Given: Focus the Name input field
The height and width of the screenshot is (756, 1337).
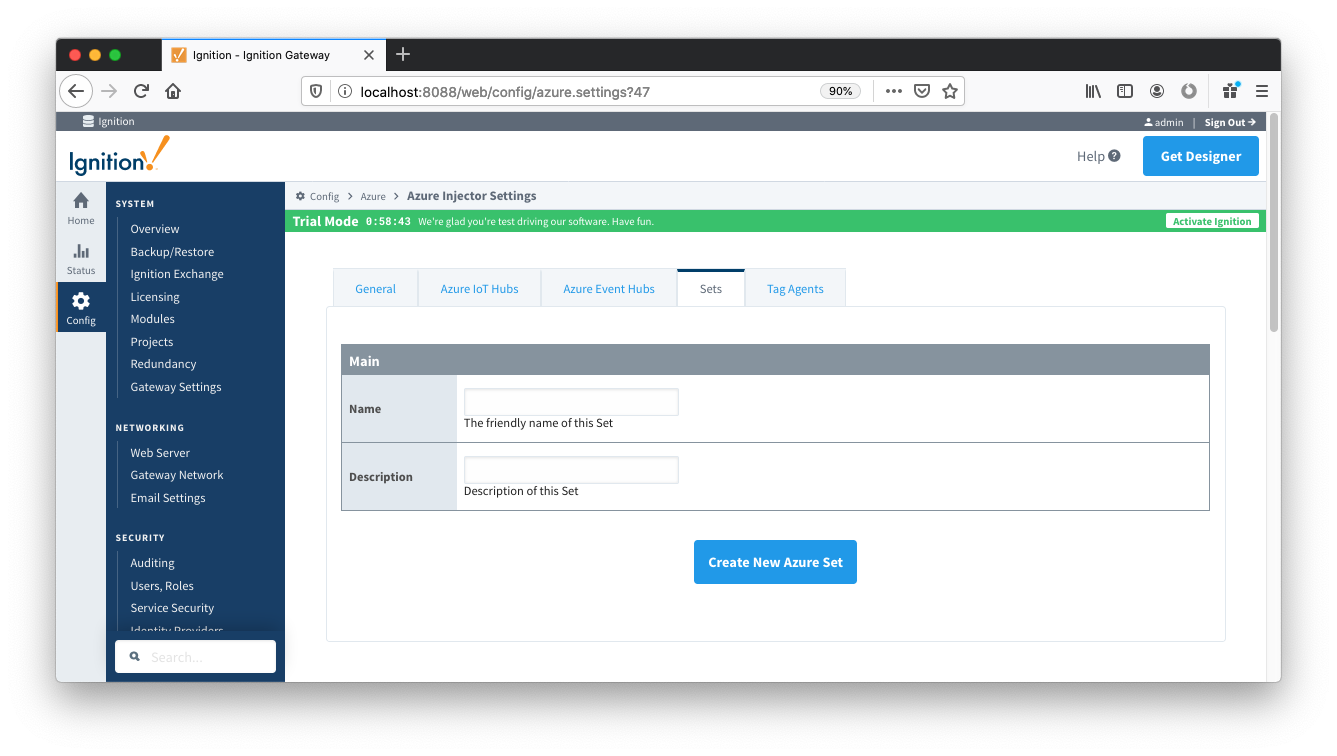Looking at the screenshot, I should (571, 402).
